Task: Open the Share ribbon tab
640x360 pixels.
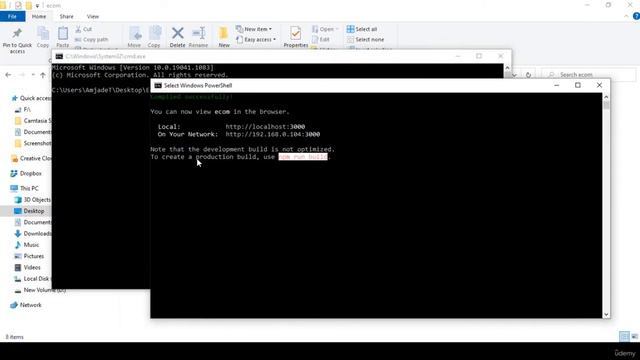Action: pyautogui.click(x=66, y=16)
